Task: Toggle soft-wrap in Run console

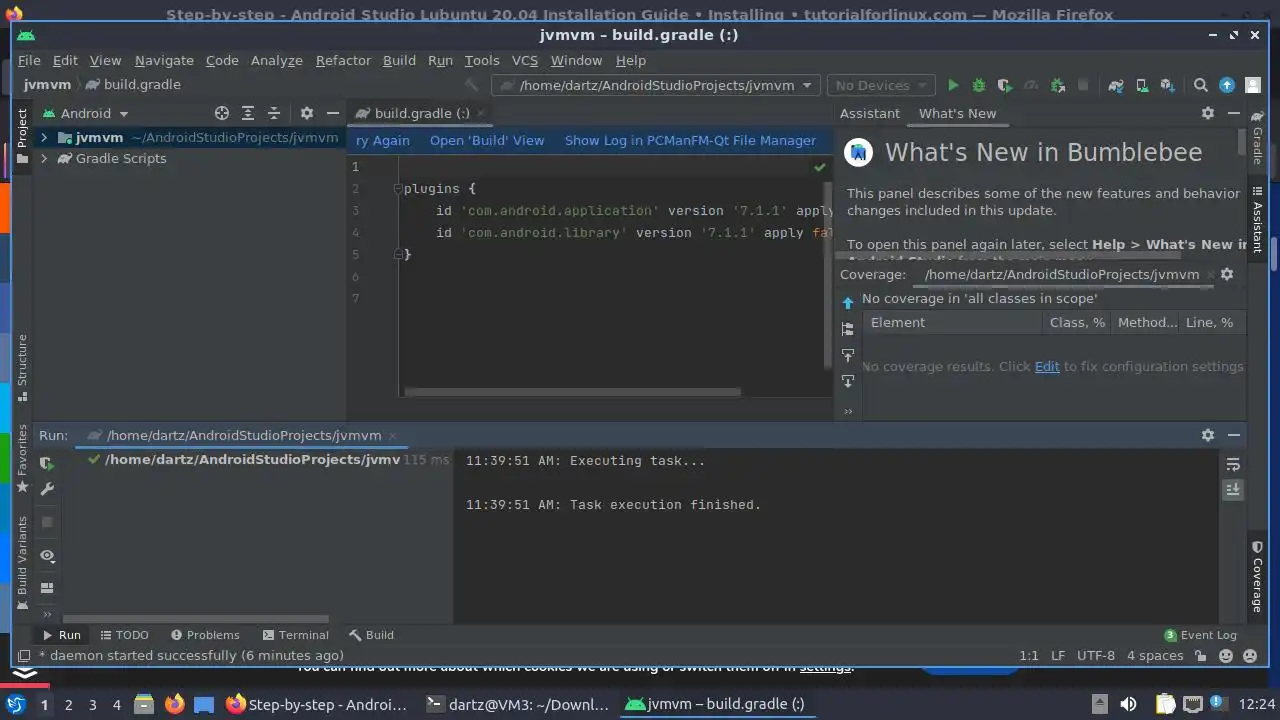Action: pos(1233,465)
